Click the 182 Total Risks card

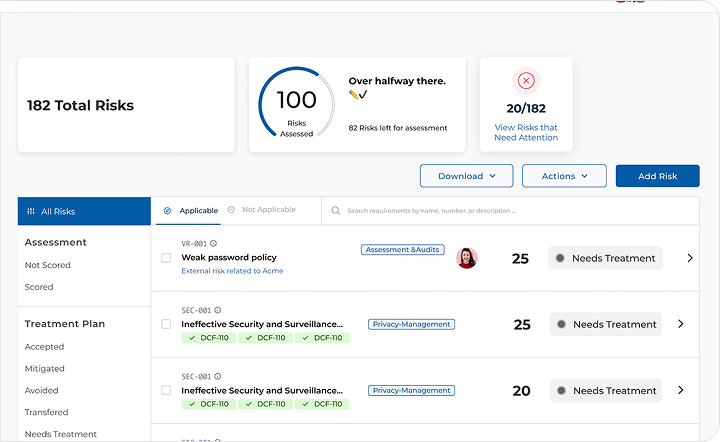tap(126, 105)
